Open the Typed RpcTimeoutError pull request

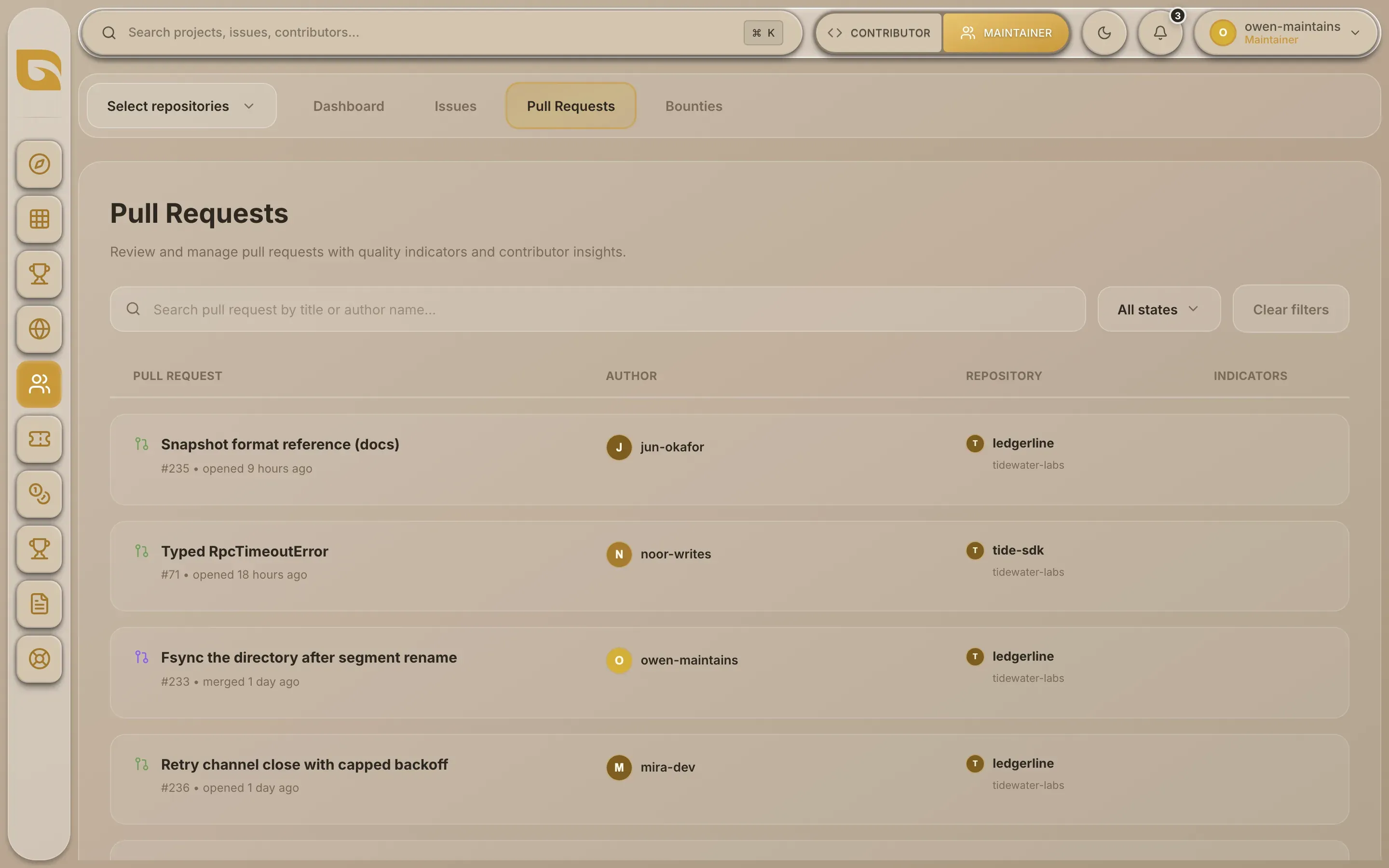click(245, 551)
